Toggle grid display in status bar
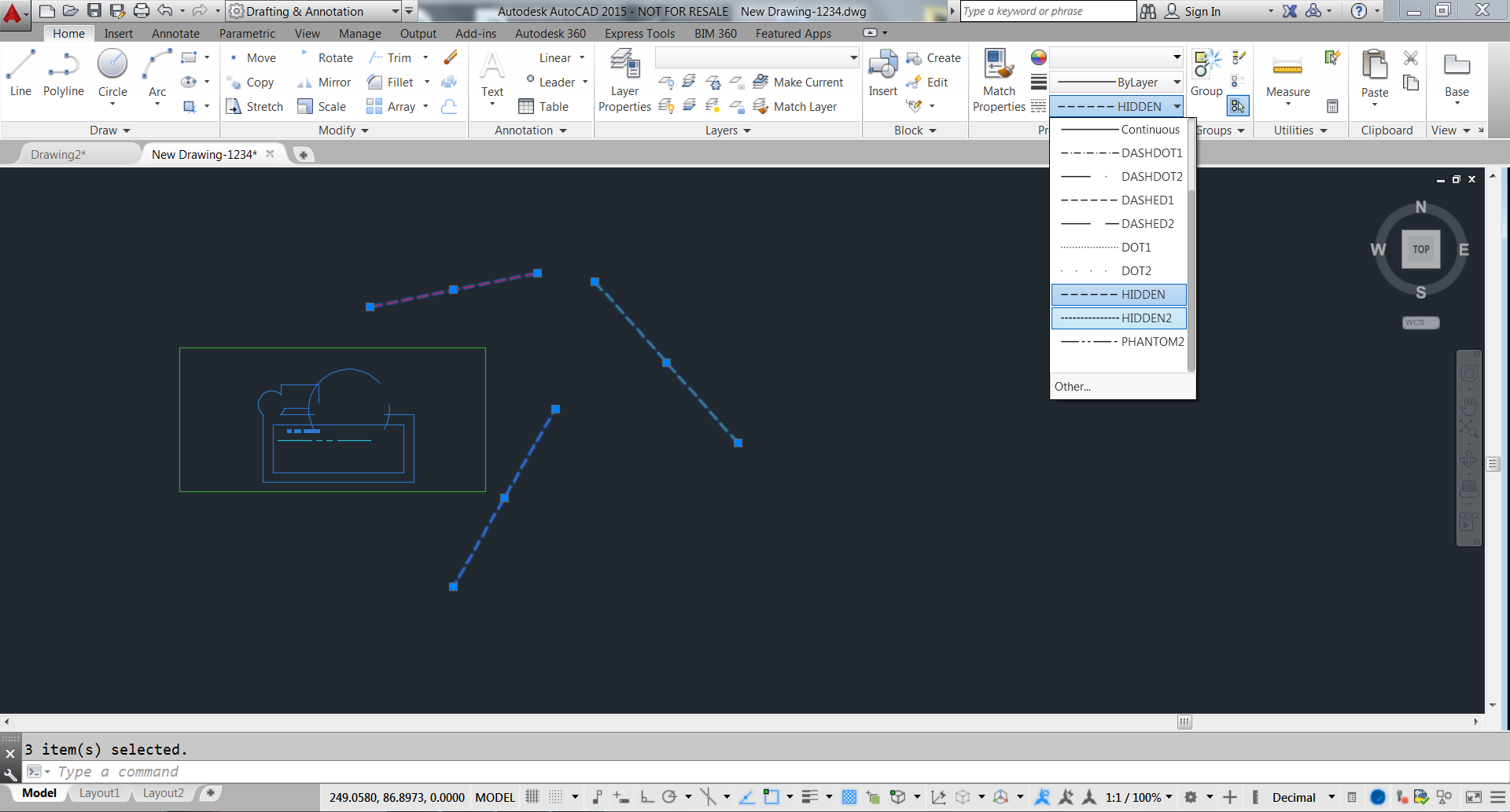Viewport: 1510px width, 812px height. tap(532, 797)
